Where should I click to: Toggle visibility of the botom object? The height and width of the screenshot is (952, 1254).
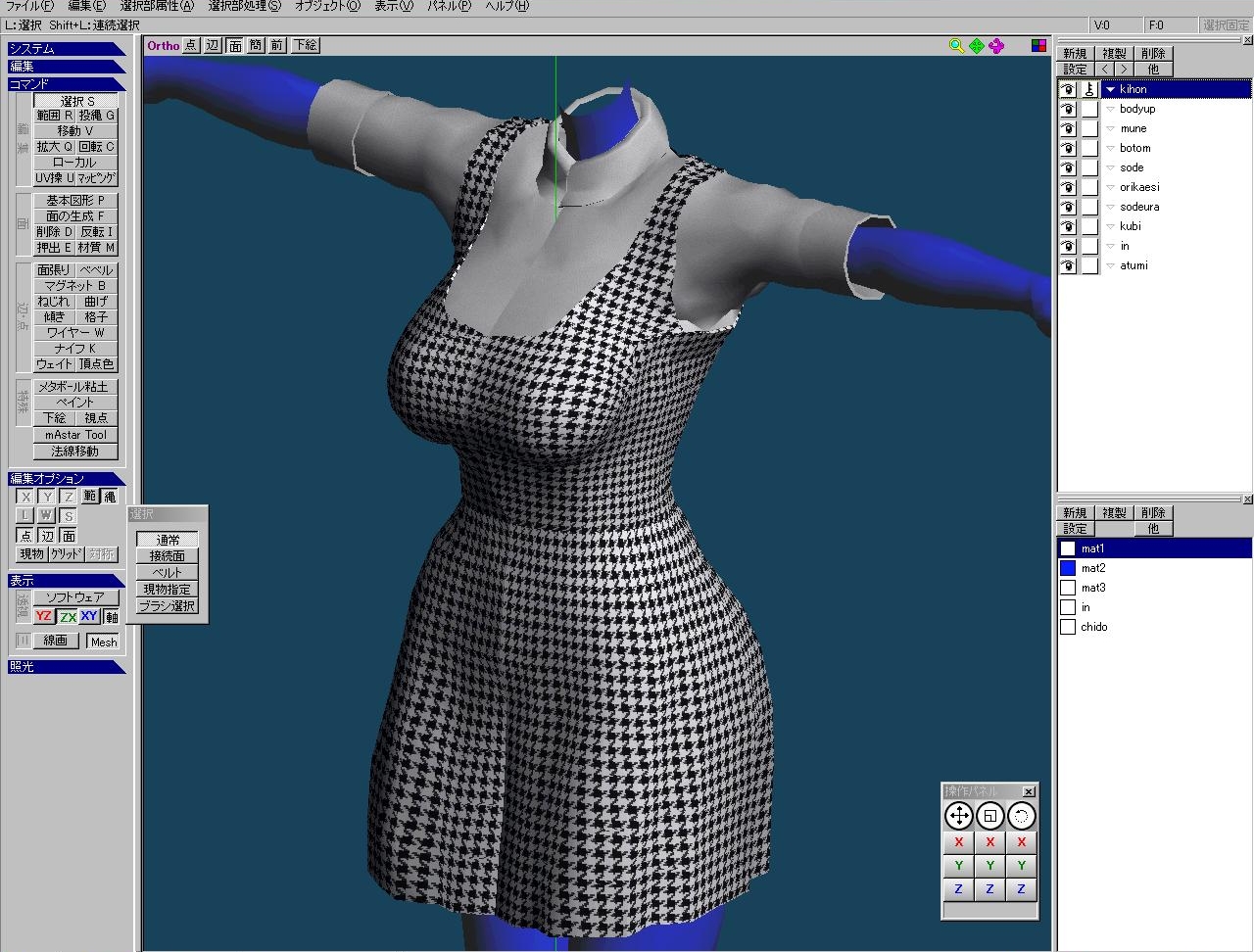click(1068, 148)
